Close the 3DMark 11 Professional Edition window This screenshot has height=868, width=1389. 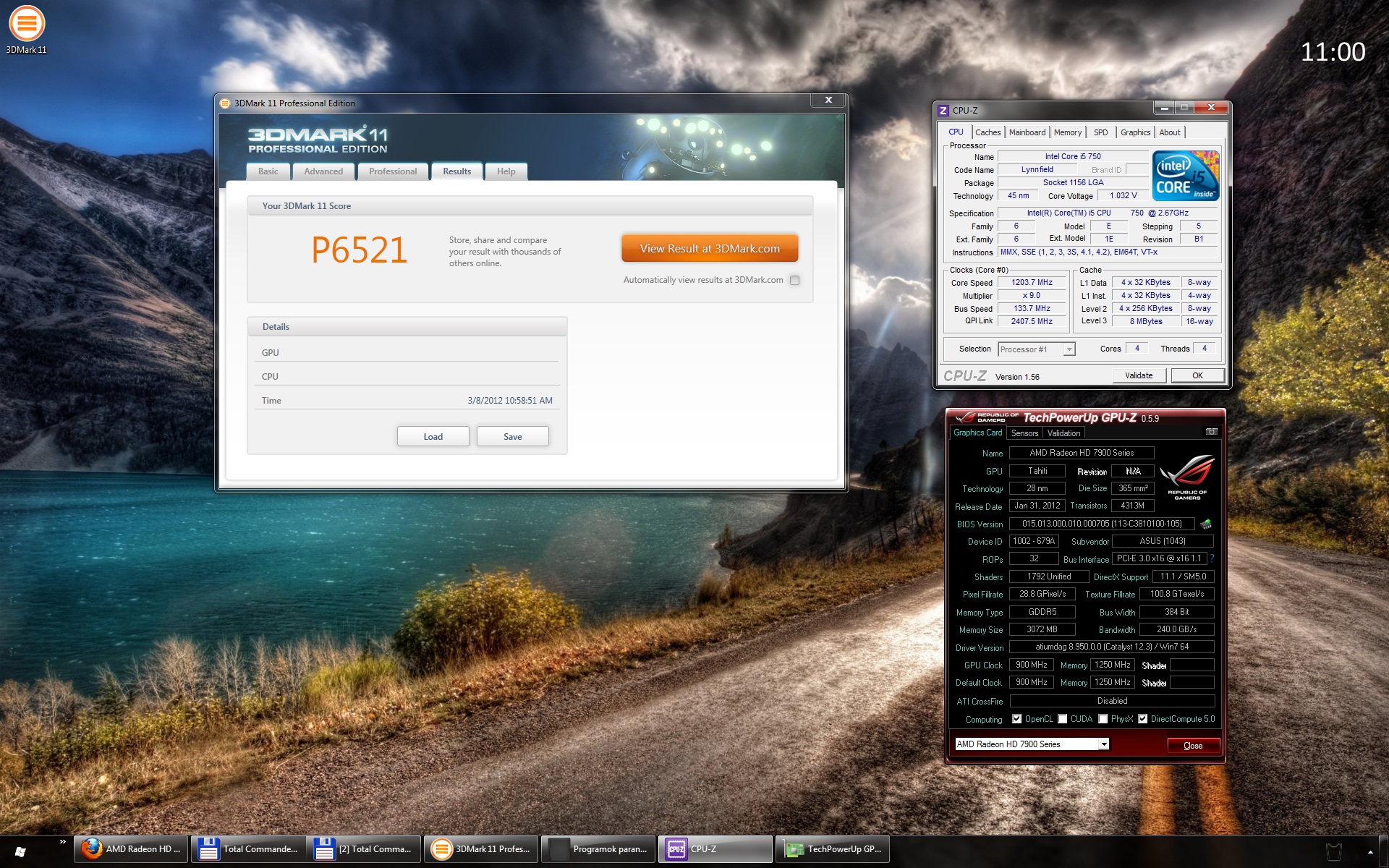tap(828, 100)
